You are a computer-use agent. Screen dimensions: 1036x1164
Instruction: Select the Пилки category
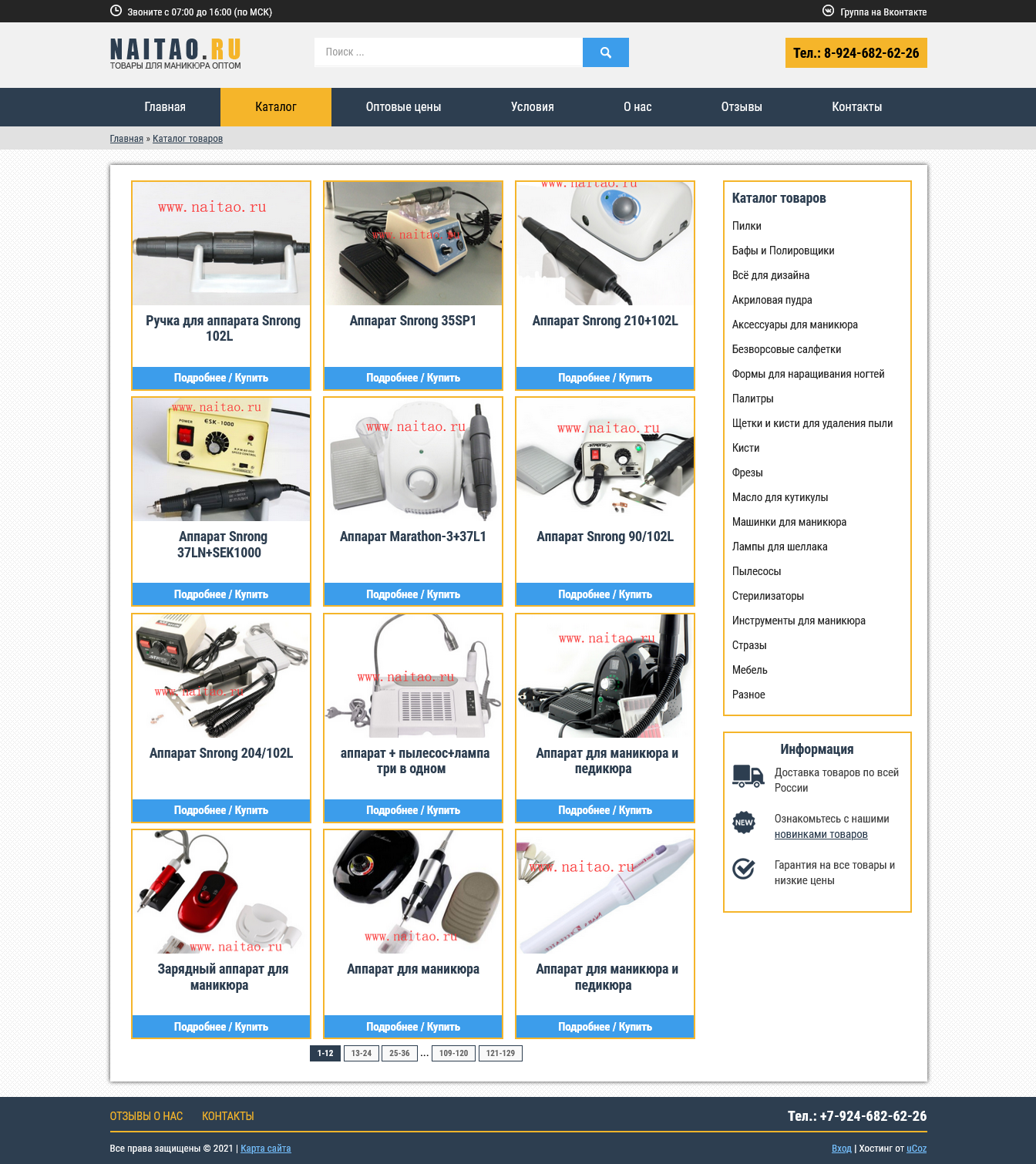(747, 226)
